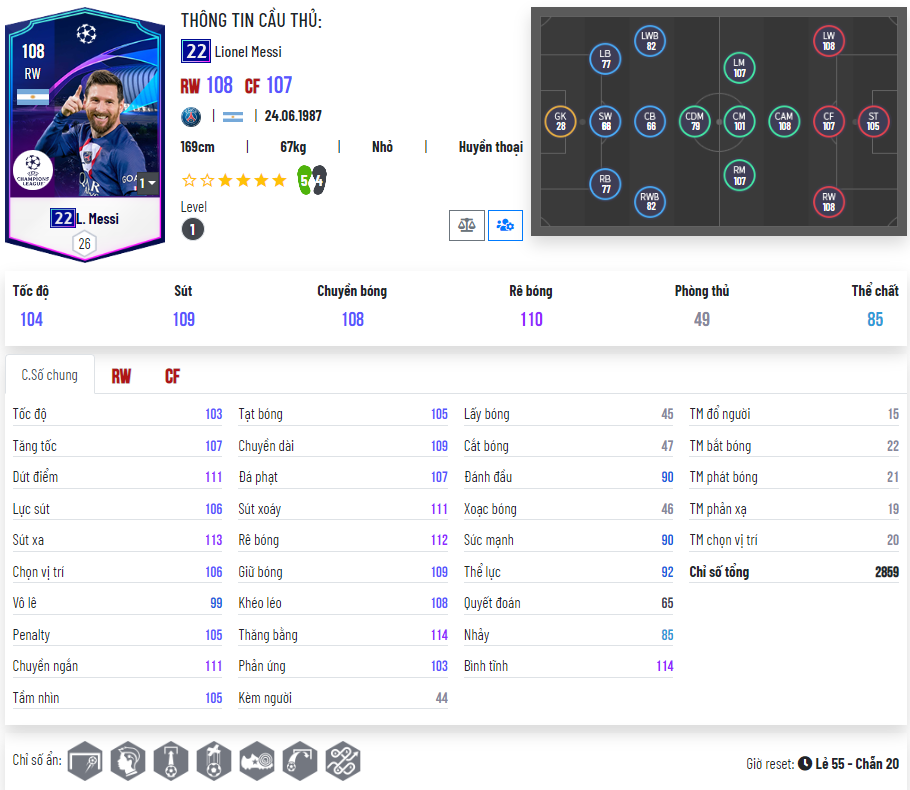Select the curved ball arrow trait icon
Screen dimensions: 910x790
299,760
